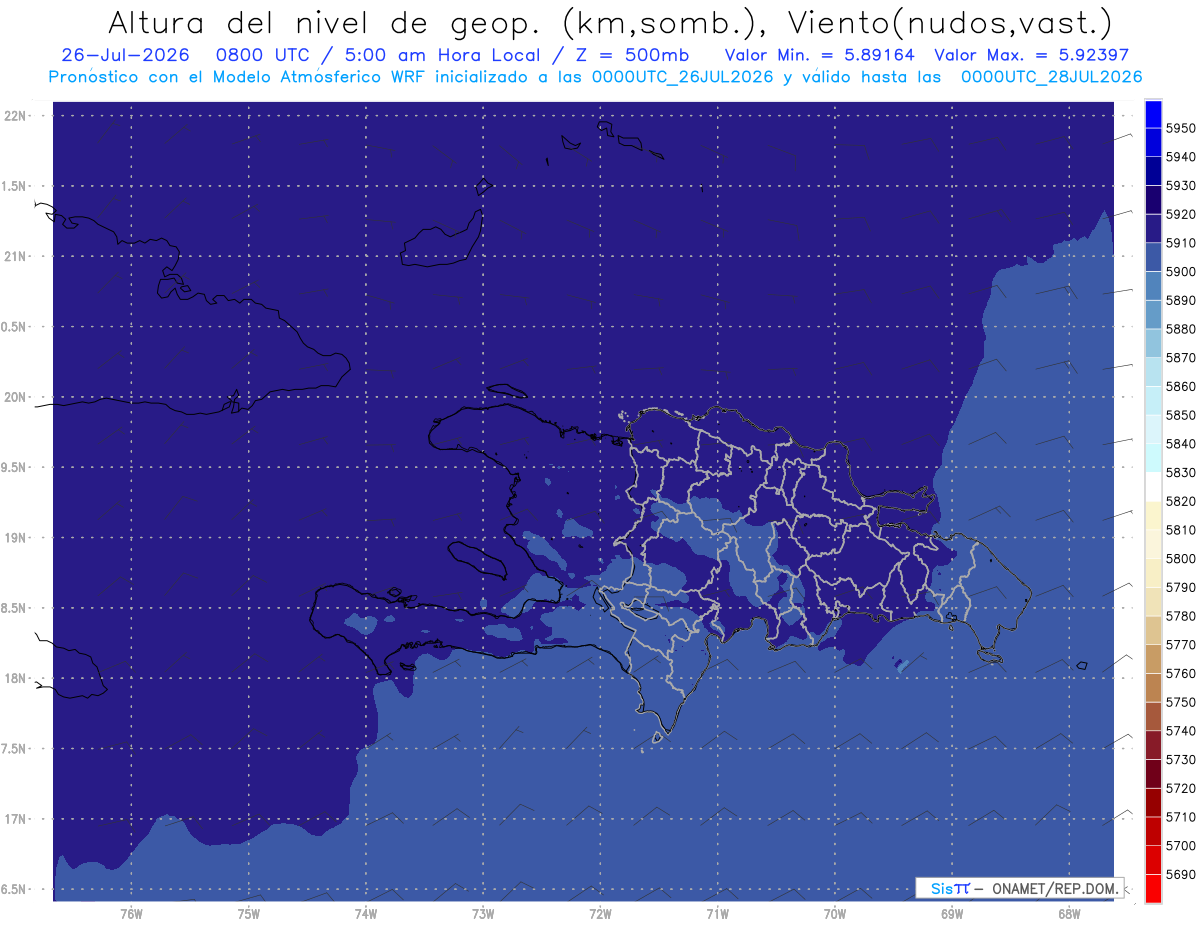Viewport: 1200px width, 927px height.
Task: Click the white swatch between 5820 and 5830
Action: click(1153, 486)
